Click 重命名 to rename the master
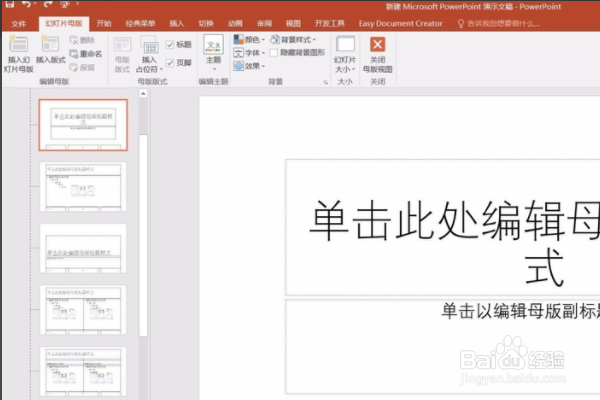This screenshot has height=400, width=600. click(86, 54)
